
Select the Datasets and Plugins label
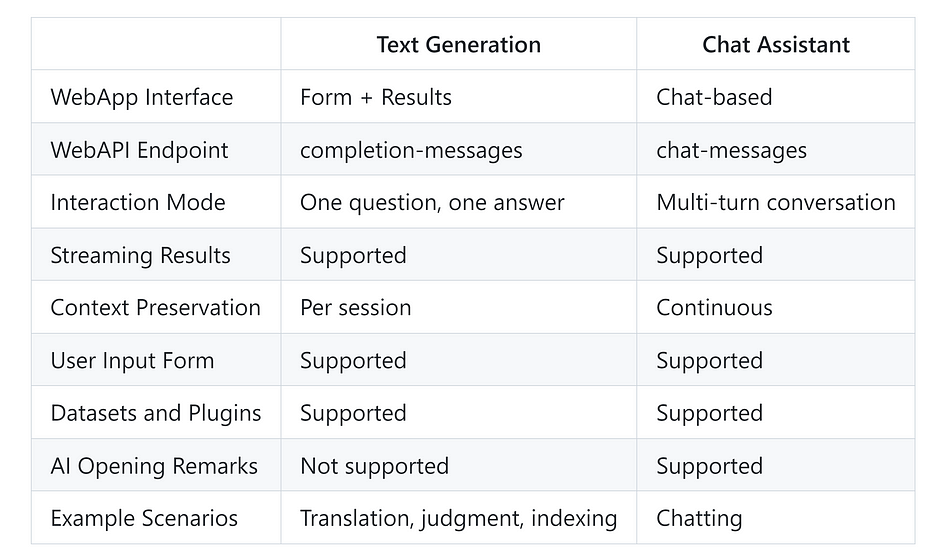[155, 413]
